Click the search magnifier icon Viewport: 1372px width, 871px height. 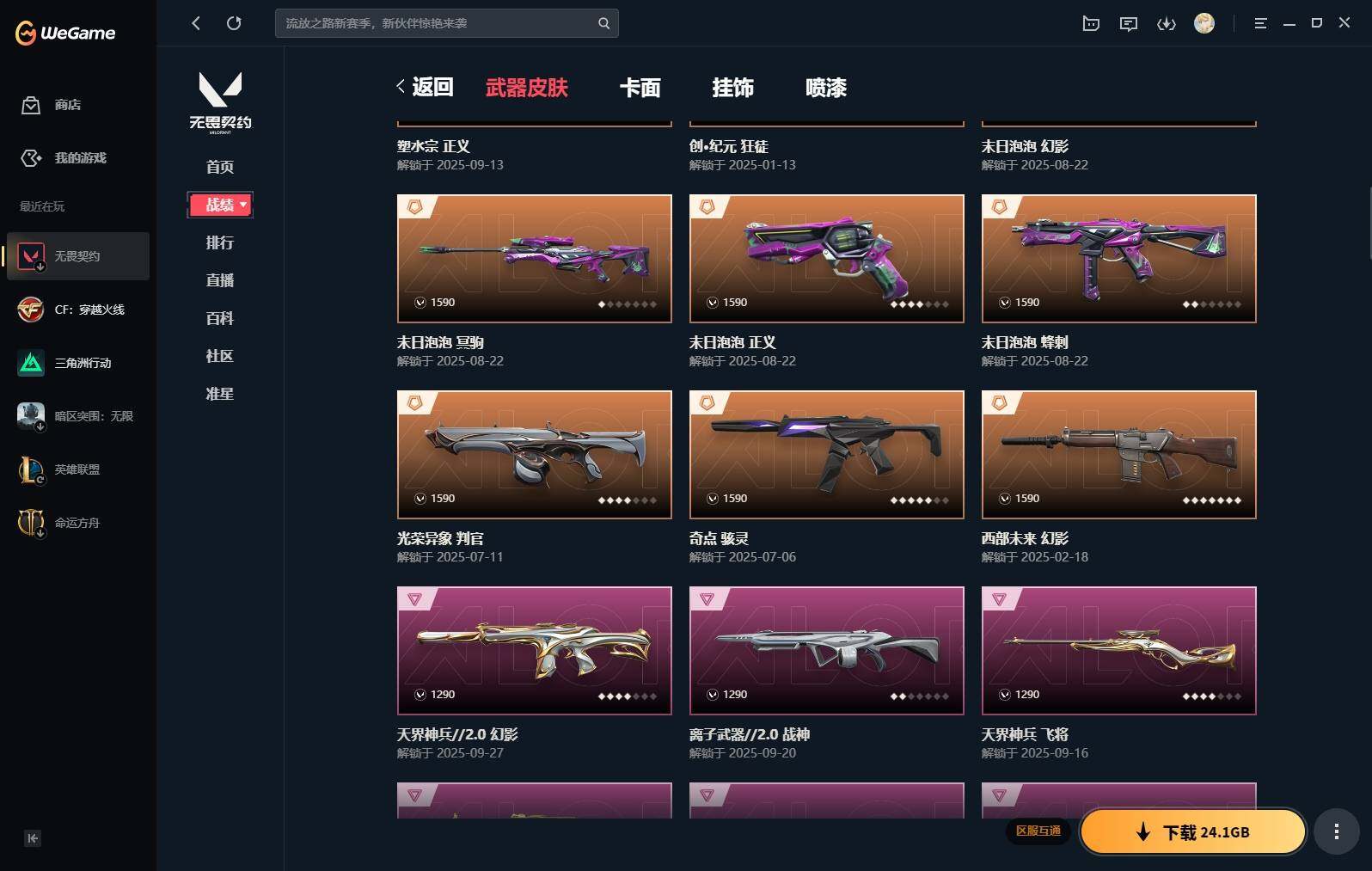click(603, 23)
